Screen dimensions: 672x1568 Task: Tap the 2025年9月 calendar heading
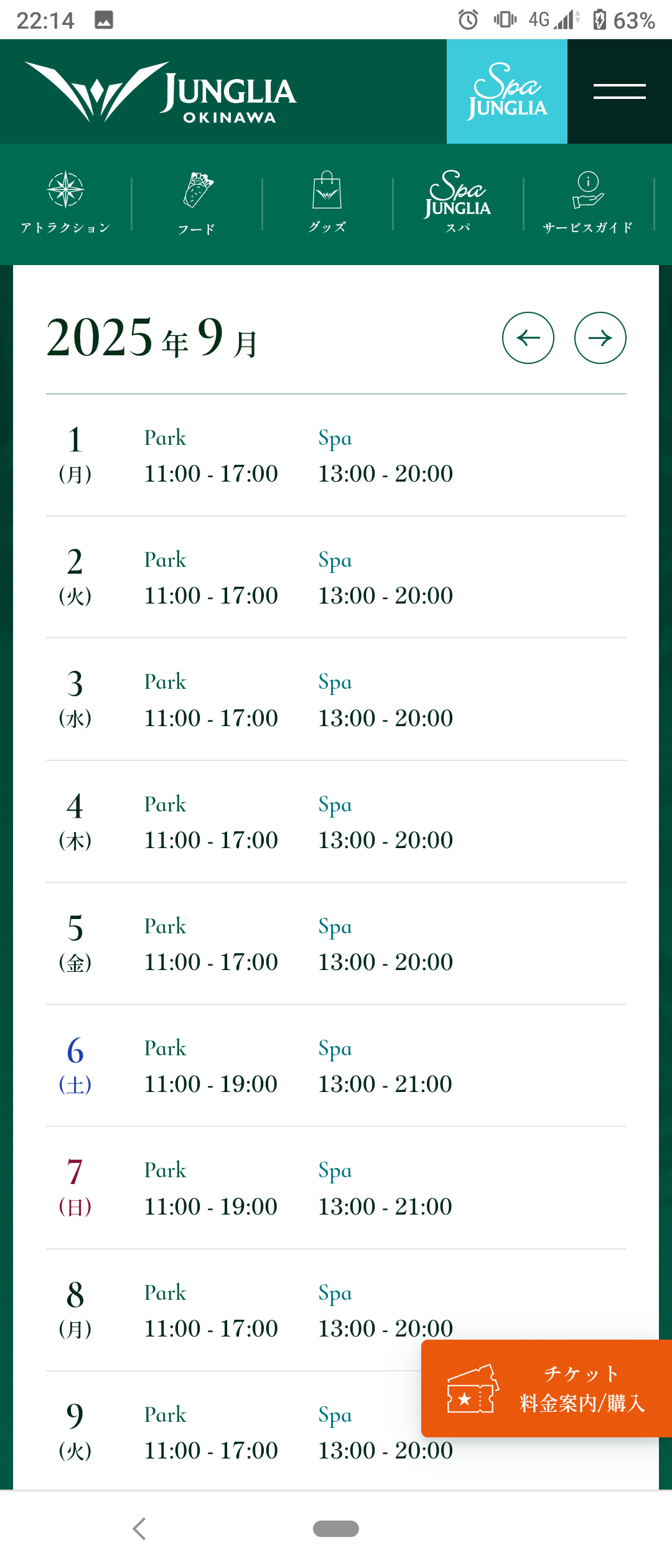tap(152, 338)
